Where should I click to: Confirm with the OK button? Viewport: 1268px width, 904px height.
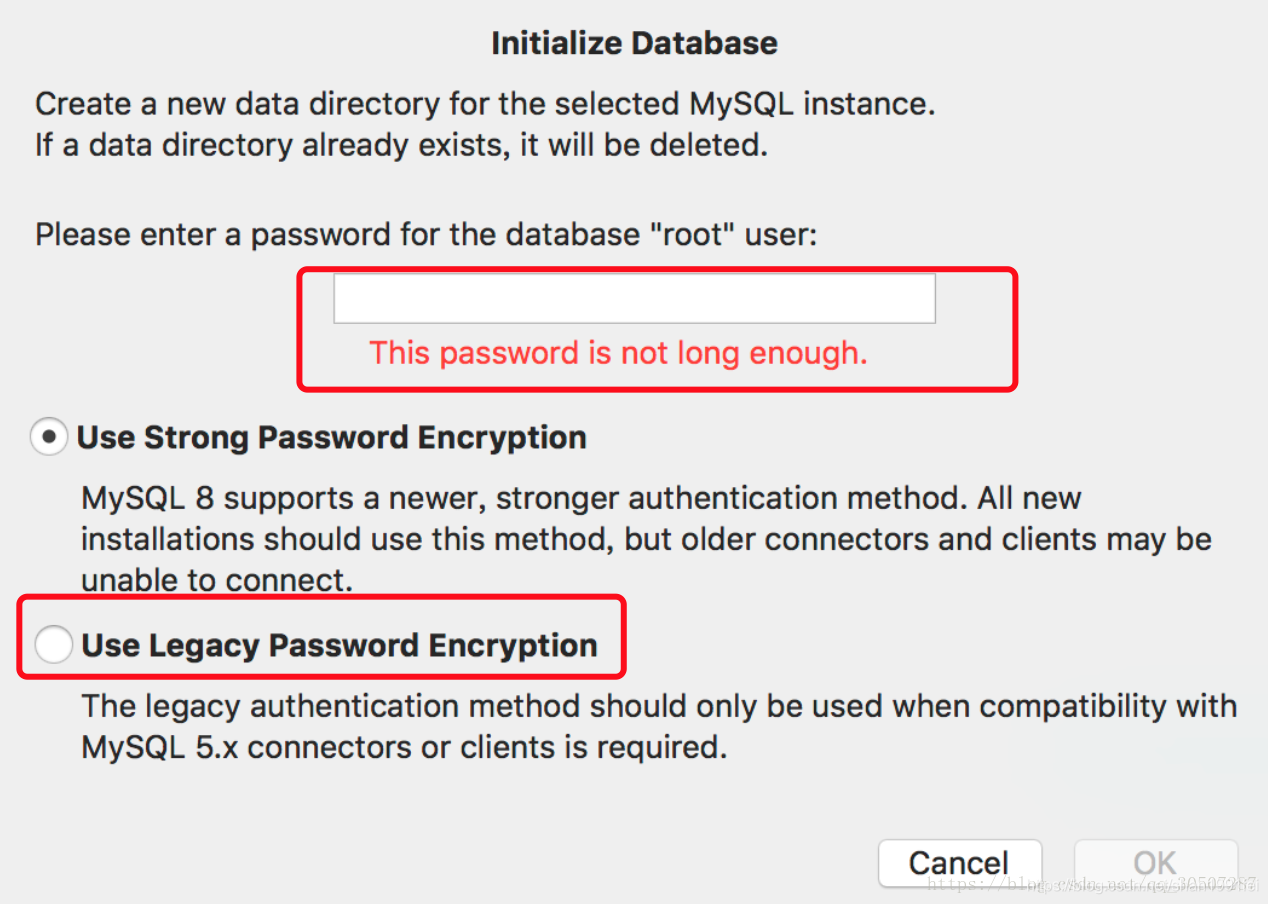point(1155,863)
